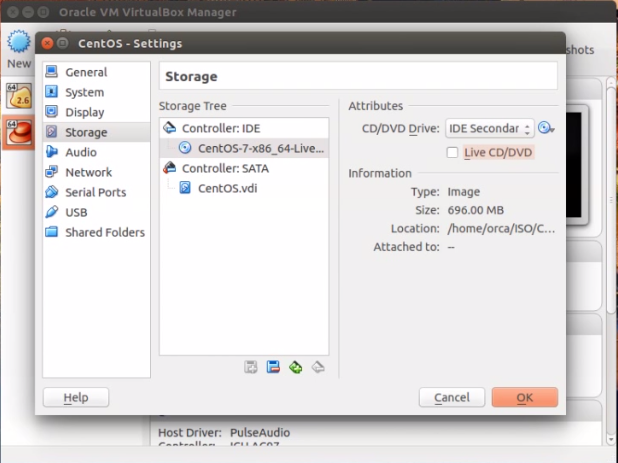Select the red hat CentOS VM in Manager list
This screenshot has width=618, height=463.
pos(19,132)
